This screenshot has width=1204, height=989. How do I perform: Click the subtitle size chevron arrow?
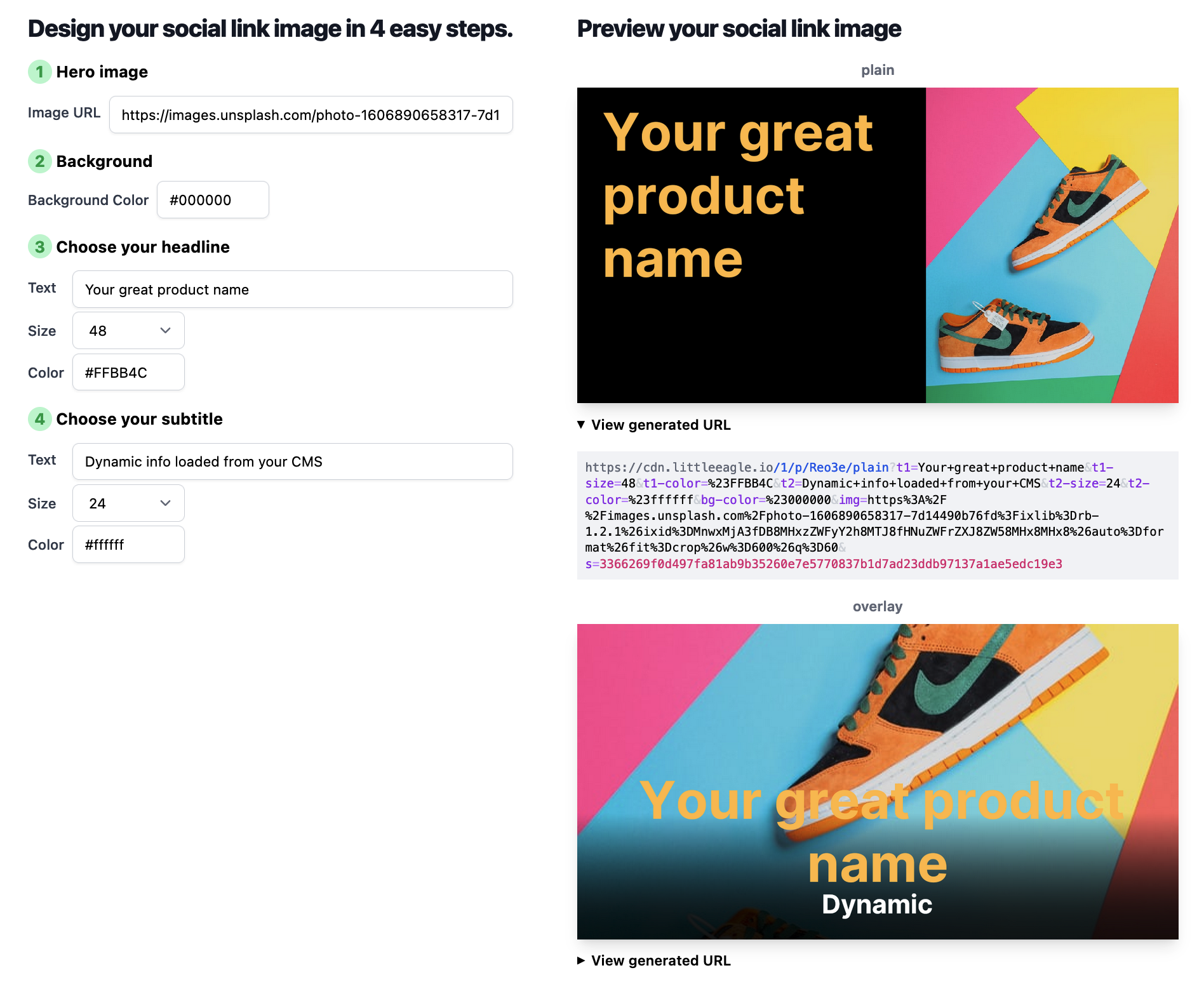166,503
